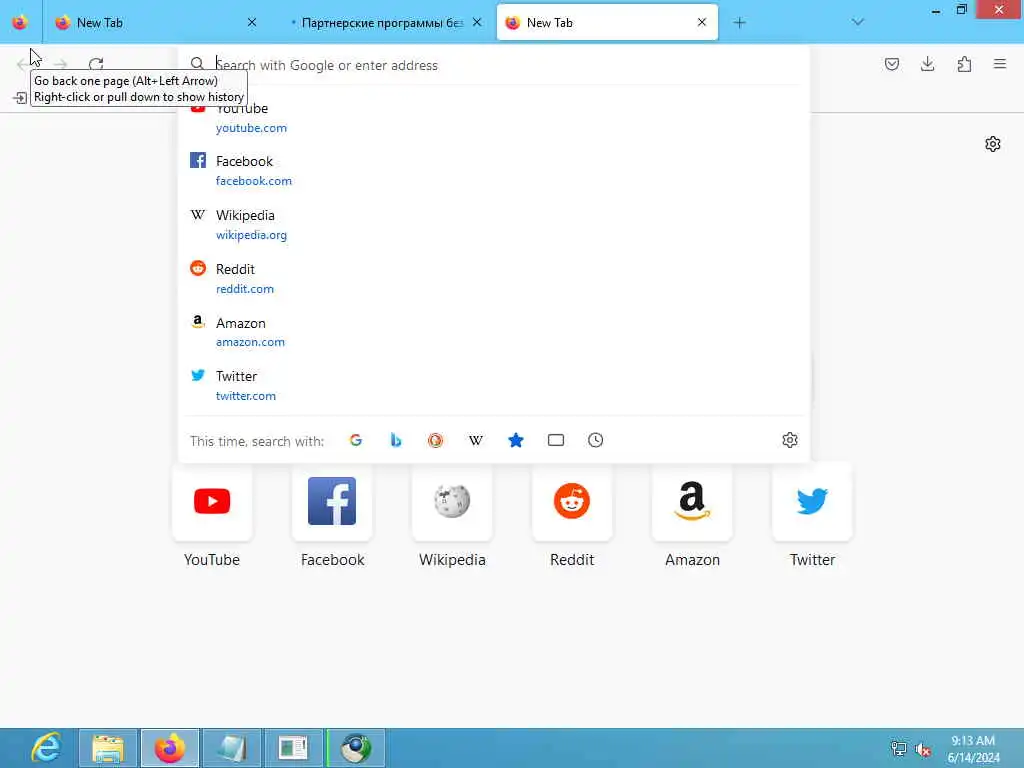
Task: Close the Партнерские программы tab
Action: 477,22
